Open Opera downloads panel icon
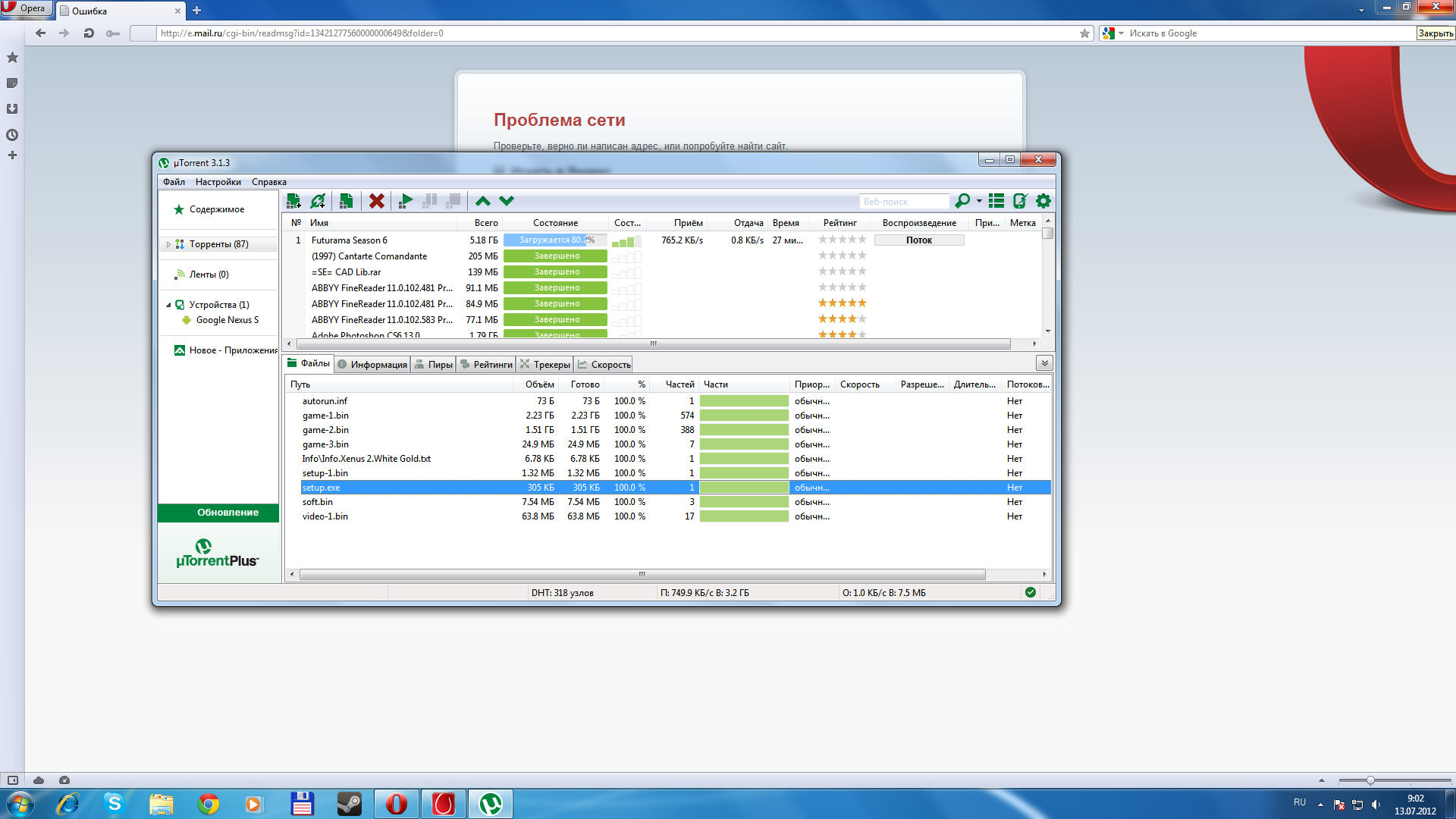Image resolution: width=1456 pixels, height=819 pixels. click(x=12, y=109)
